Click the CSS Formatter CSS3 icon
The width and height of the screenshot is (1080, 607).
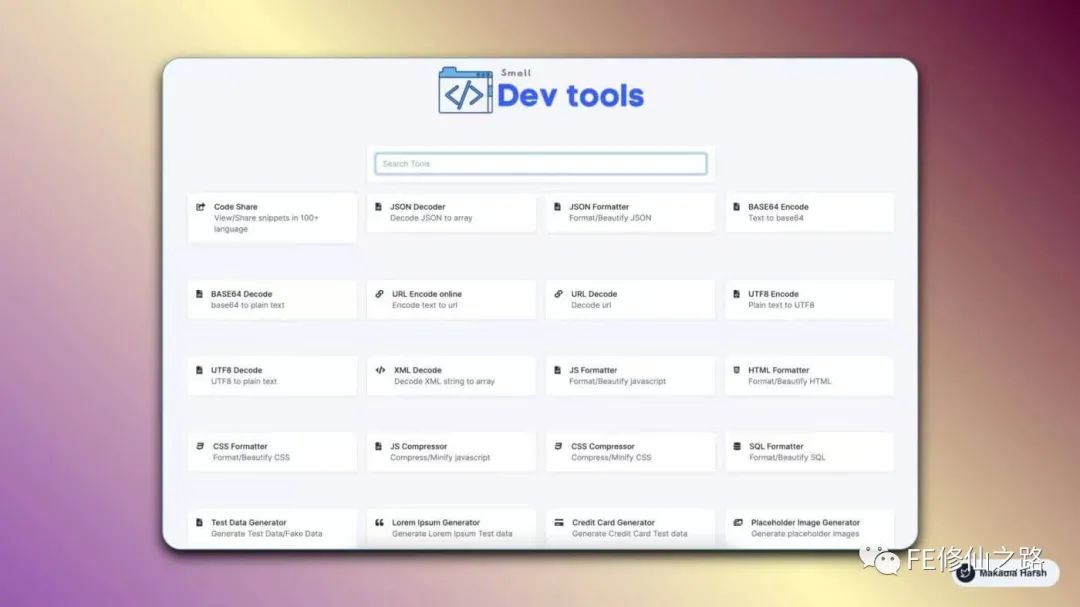click(200, 446)
